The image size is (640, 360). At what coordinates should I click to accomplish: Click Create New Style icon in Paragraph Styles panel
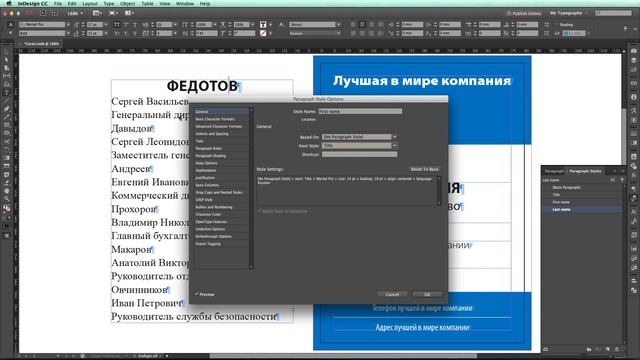tap(608, 349)
